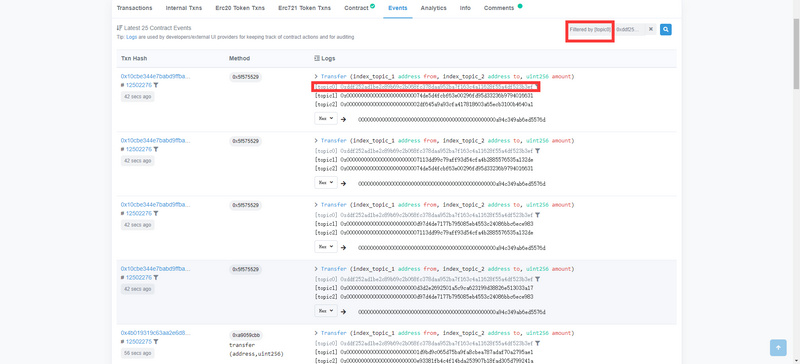
Task: Clear the topic0 filter with X
Action: click(651, 30)
